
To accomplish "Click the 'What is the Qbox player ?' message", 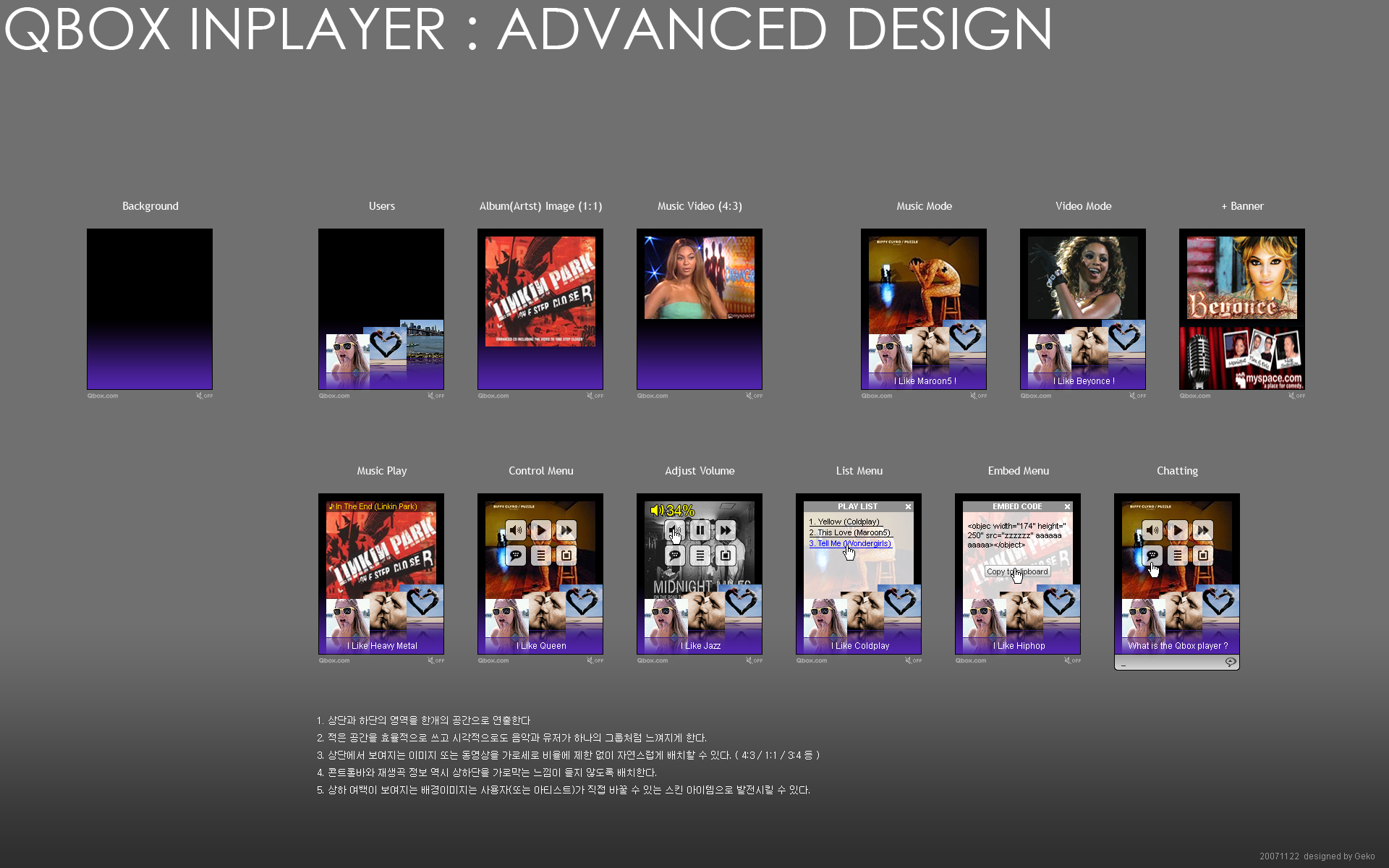I will pos(1178,646).
